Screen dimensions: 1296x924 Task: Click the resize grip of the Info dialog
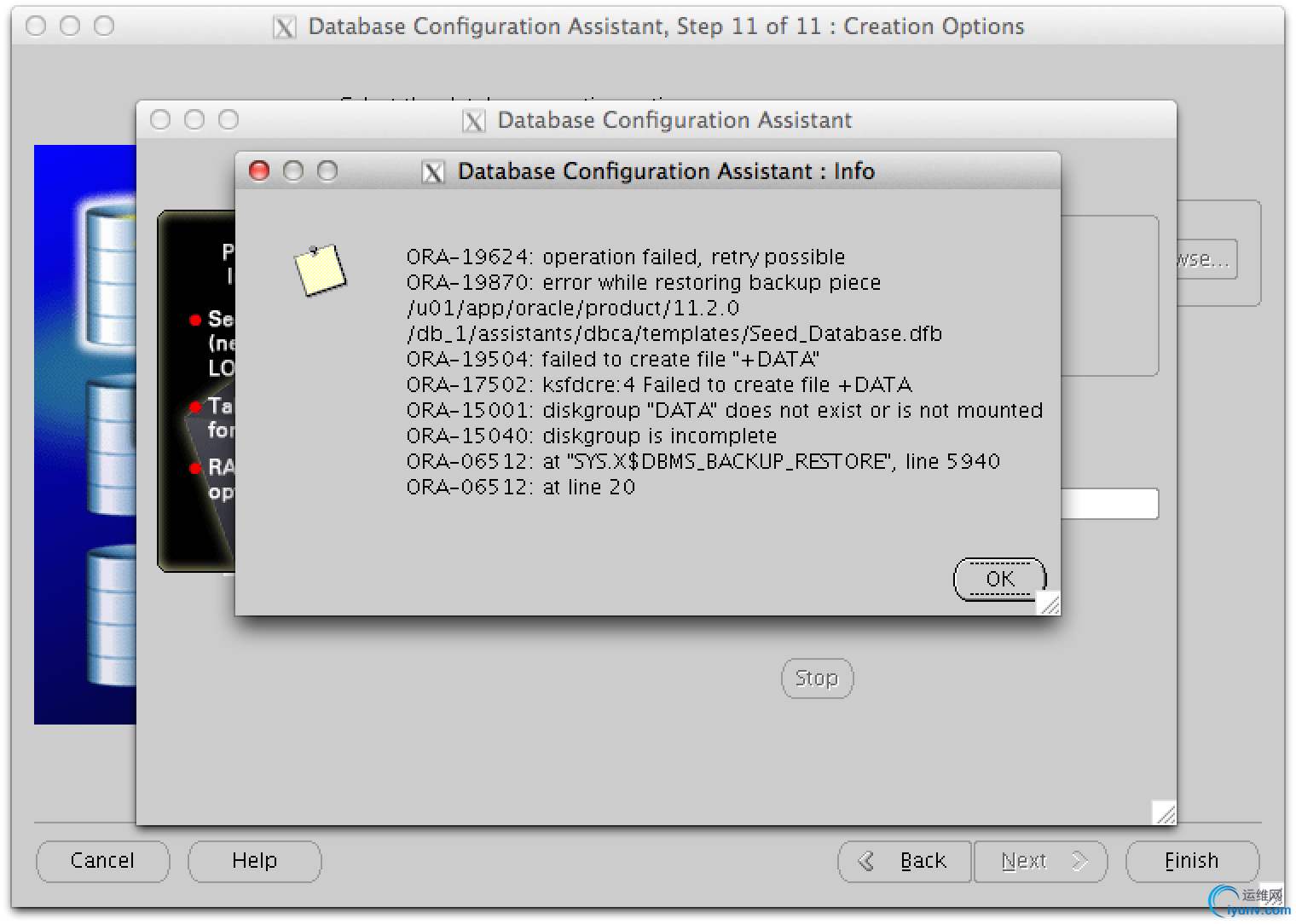click(x=1049, y=603)
